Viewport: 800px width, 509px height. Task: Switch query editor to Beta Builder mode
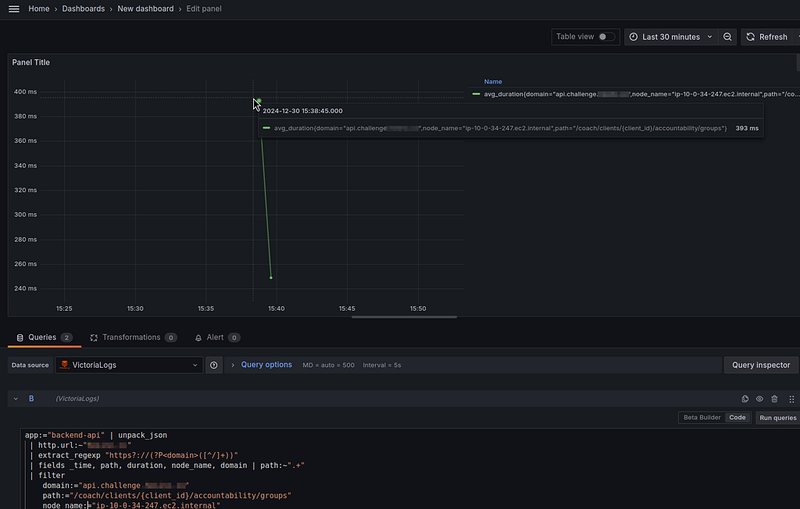(x=702, y=417)
